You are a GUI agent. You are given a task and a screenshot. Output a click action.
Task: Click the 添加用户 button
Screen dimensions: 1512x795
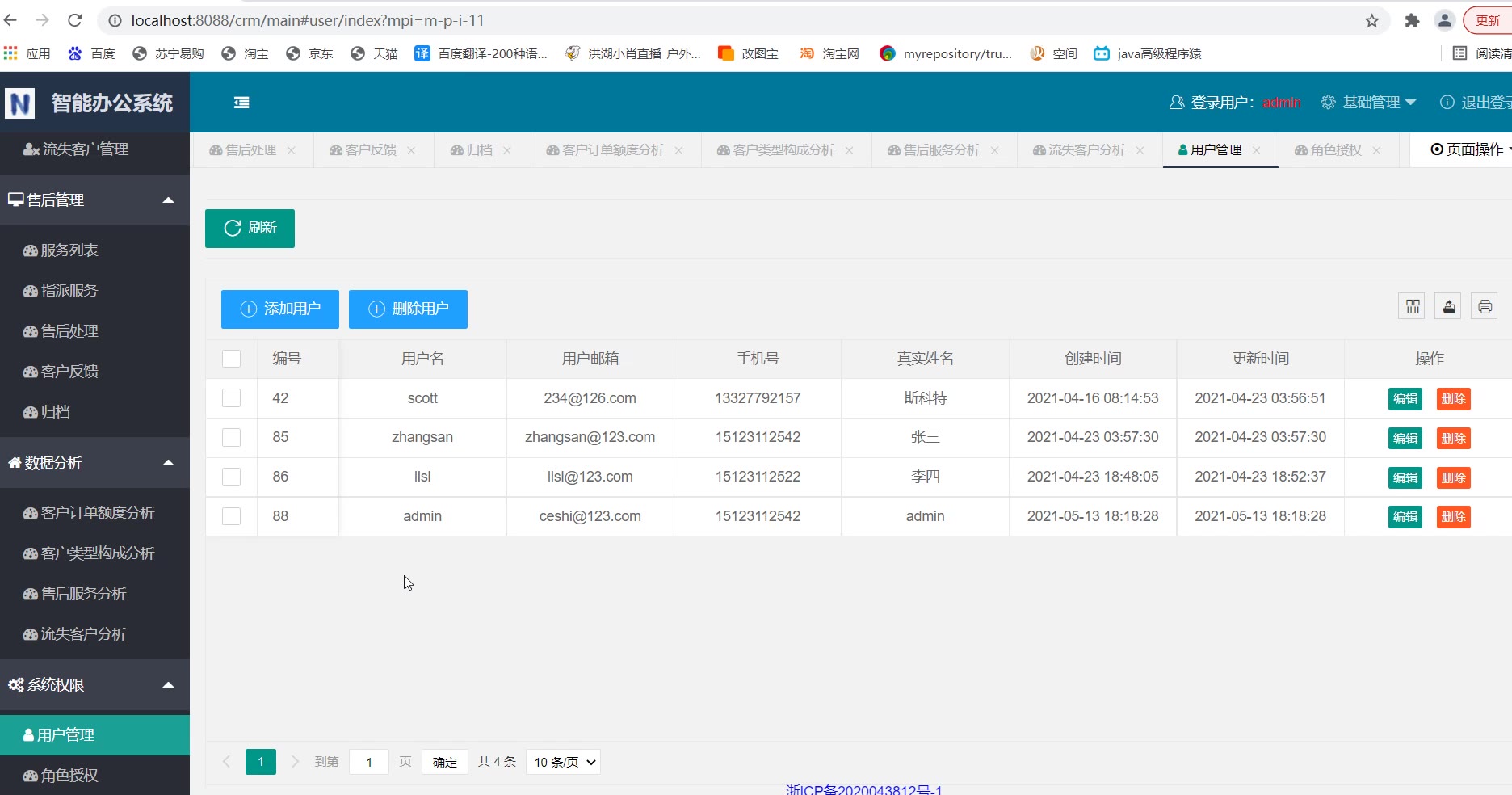pyautogui.click(x=280, y=309)
